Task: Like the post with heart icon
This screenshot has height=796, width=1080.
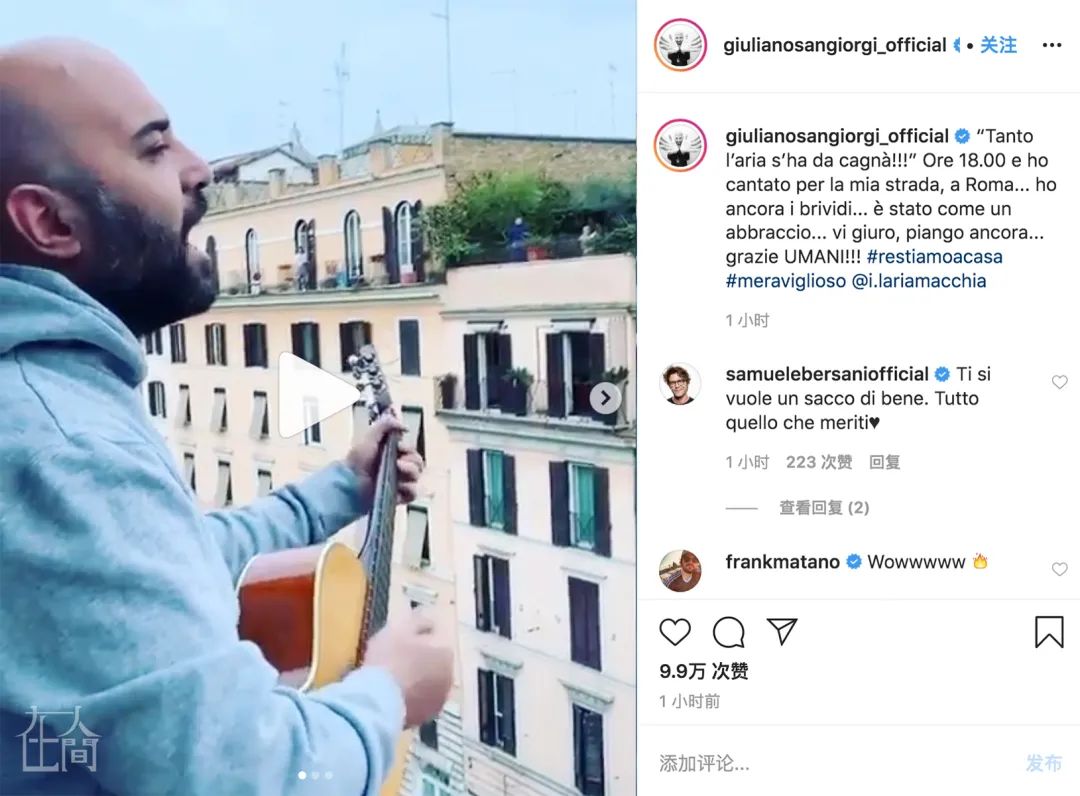Action: [x=675, y=631]
